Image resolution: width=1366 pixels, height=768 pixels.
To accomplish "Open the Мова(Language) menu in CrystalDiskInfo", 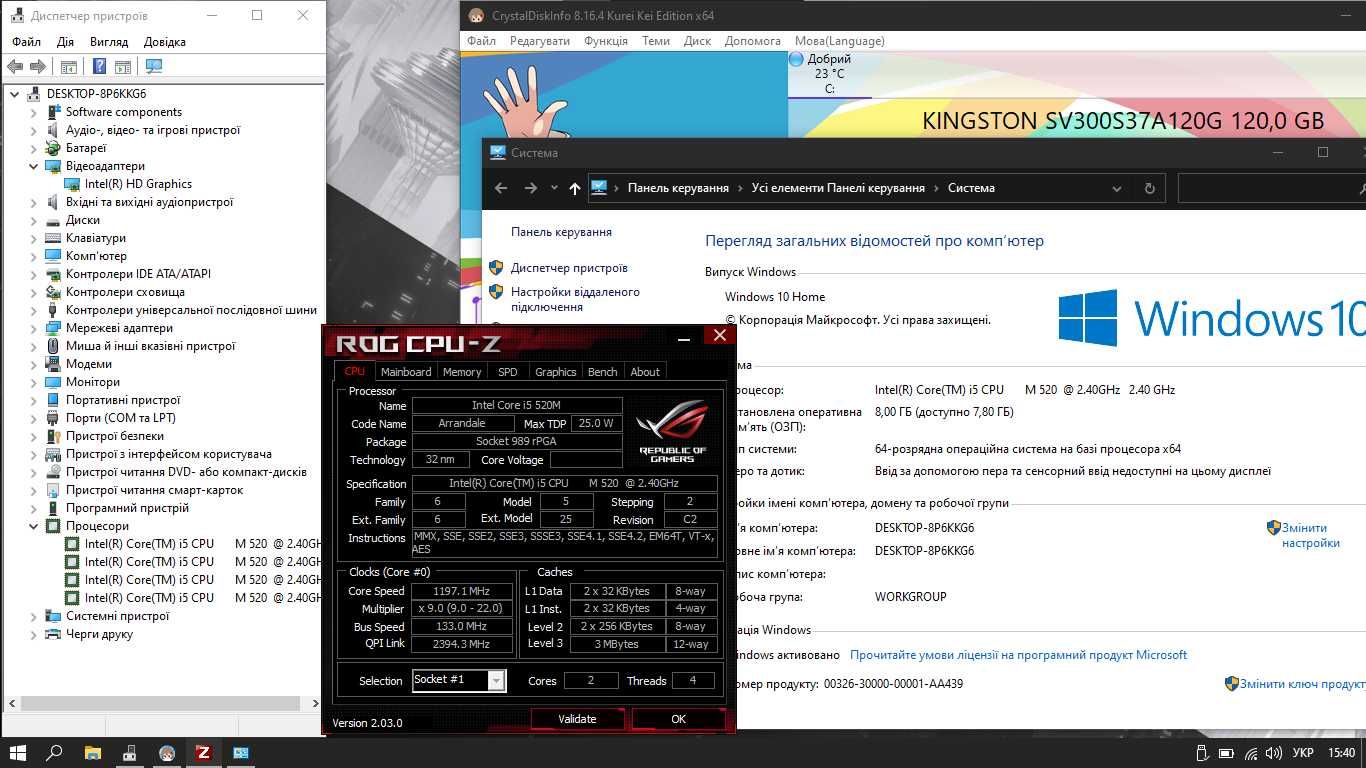I will 839,41.
